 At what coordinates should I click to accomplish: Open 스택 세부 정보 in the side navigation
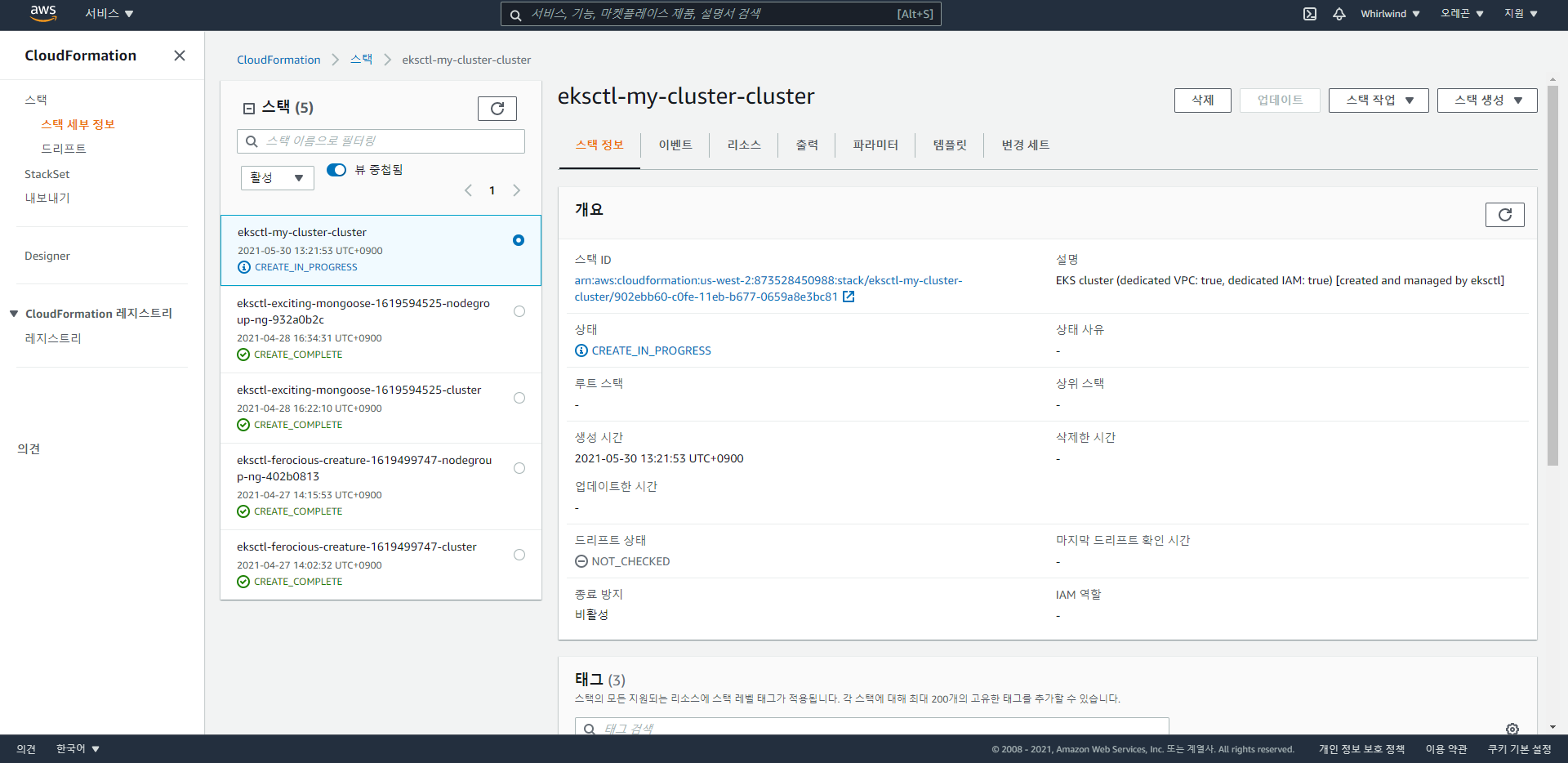78,124
